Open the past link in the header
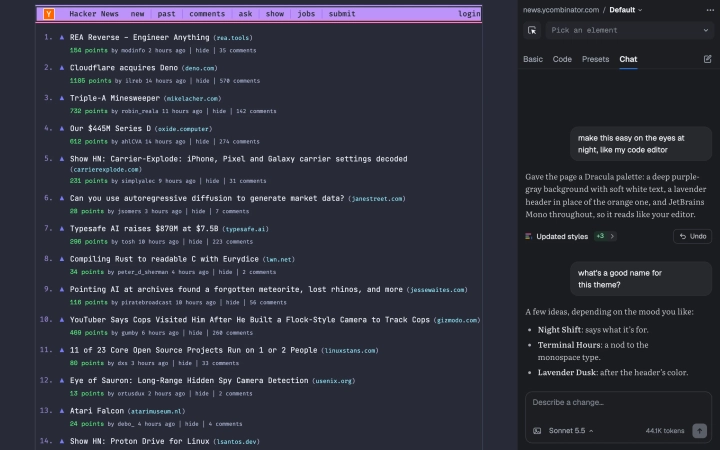Viewport: 720px width, 450px height. tap(166, 14)
